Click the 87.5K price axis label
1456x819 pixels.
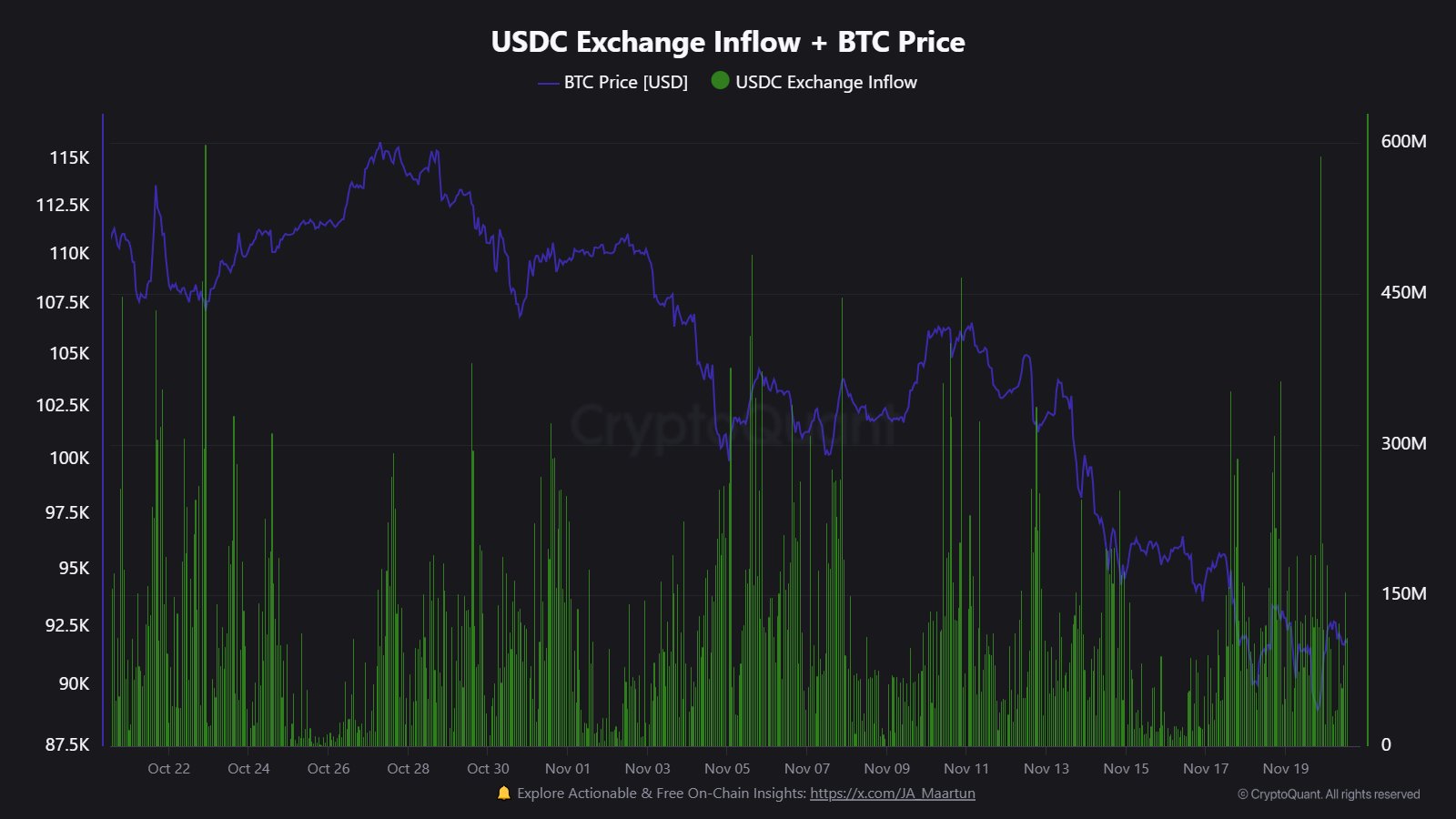tap(67, 744)
